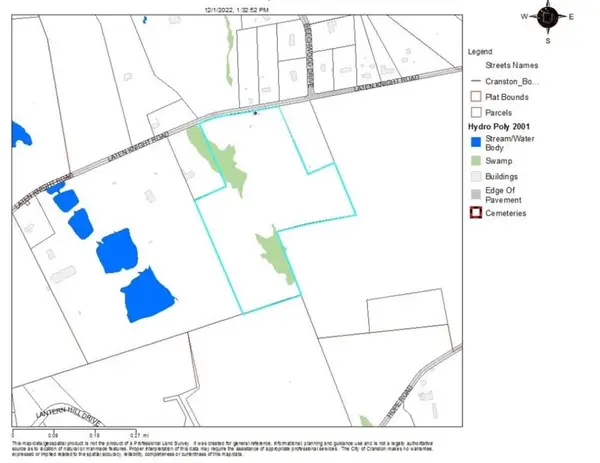
Task: Click the Parcels legend square symbol
Action: (476, 112)
